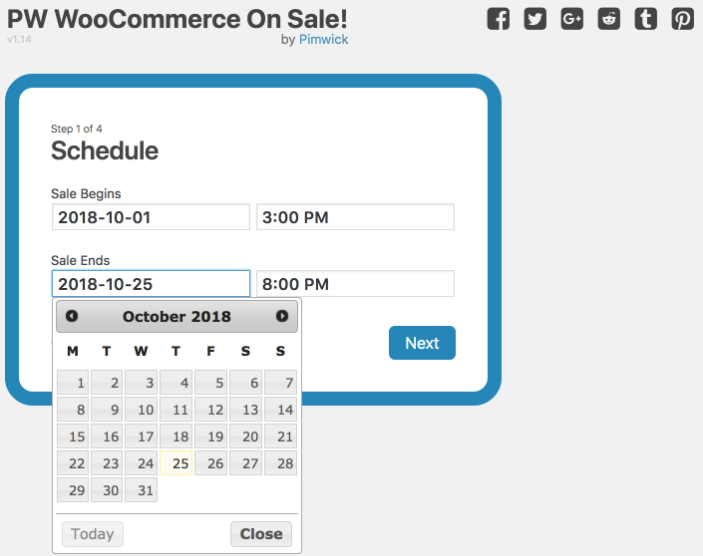
Task: Close the datepicker popup
Action: 261,534
